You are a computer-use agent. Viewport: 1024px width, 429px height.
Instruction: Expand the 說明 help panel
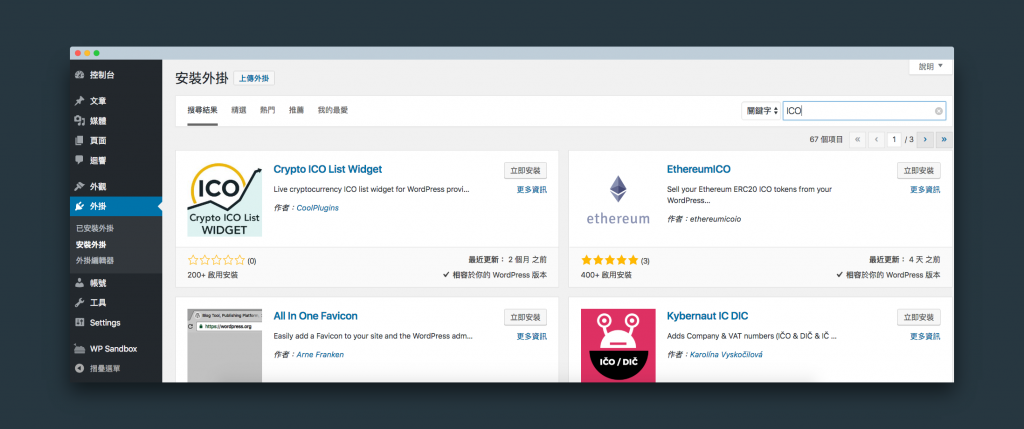pos(931,67)
